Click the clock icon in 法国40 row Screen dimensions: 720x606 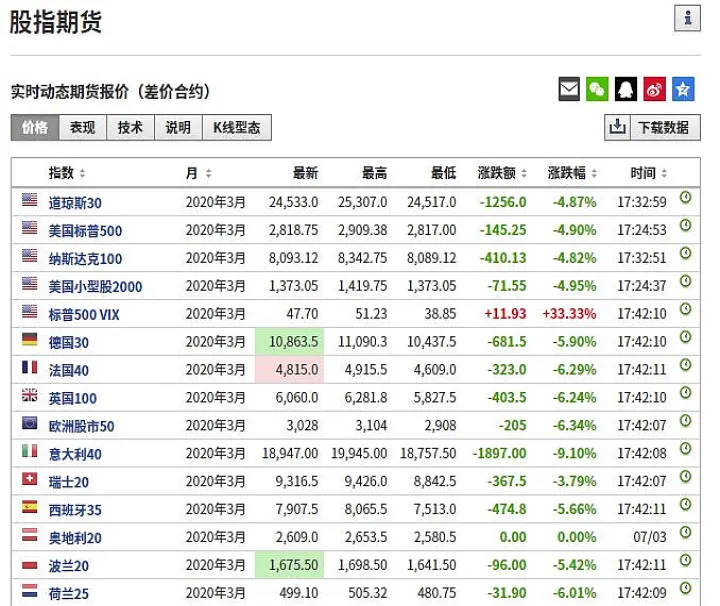coord(686,365)
